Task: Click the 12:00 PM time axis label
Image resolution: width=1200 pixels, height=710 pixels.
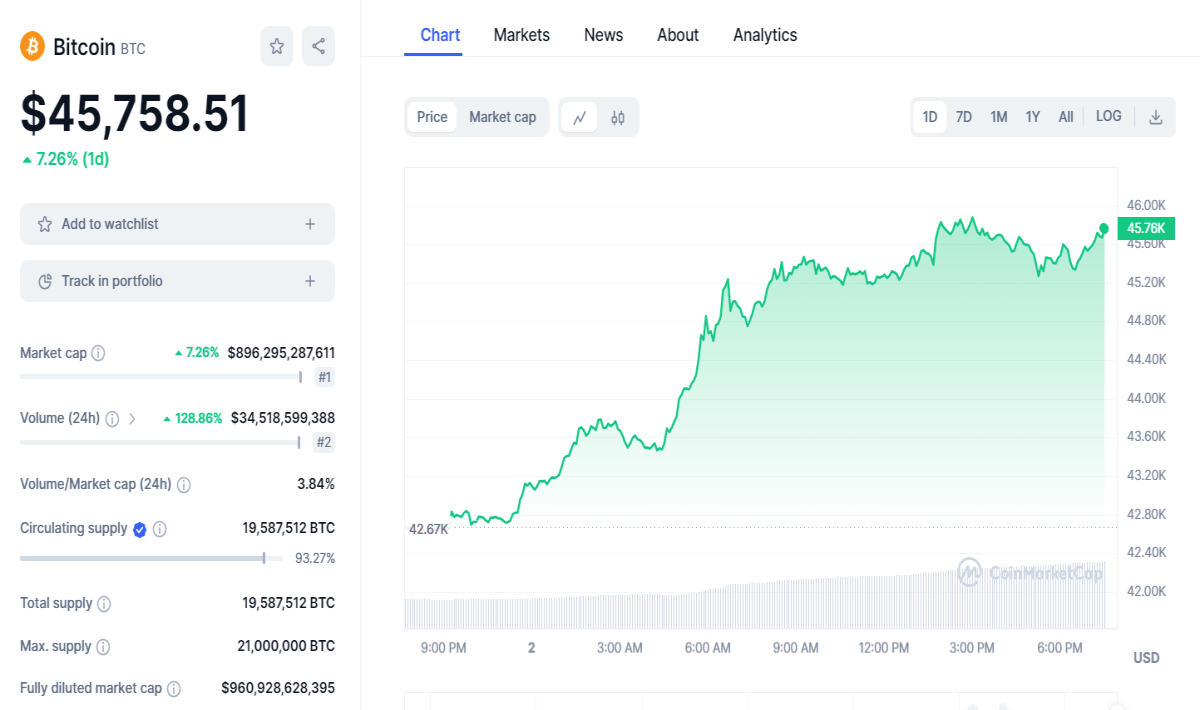Action: [884, 648]
